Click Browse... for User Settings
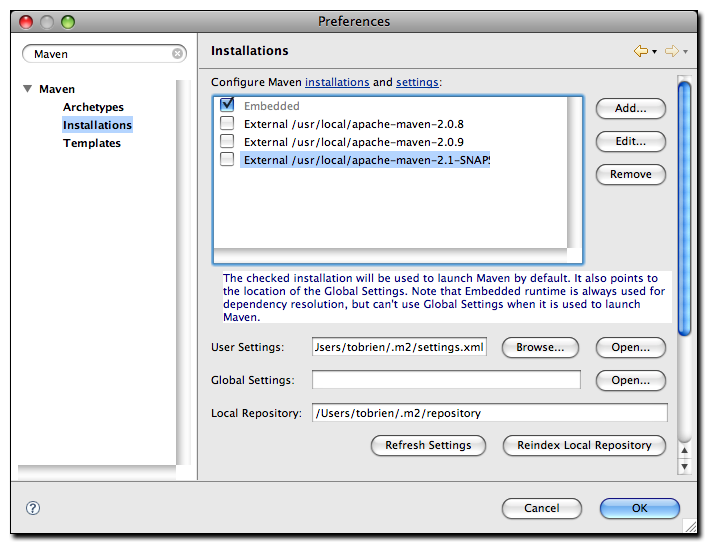Image resolution: width=708 pixels, height=544 pixels. pos(540,348)
